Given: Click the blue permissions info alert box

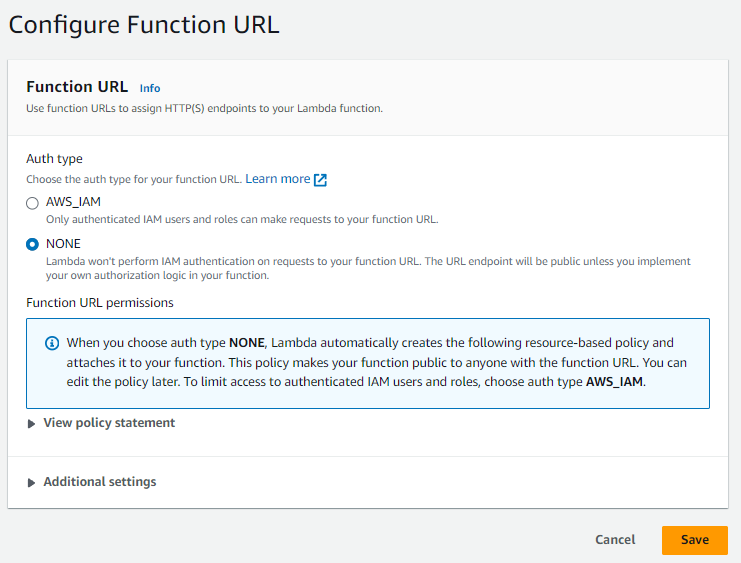Looking at the screenshot, I should click(368, 363).
